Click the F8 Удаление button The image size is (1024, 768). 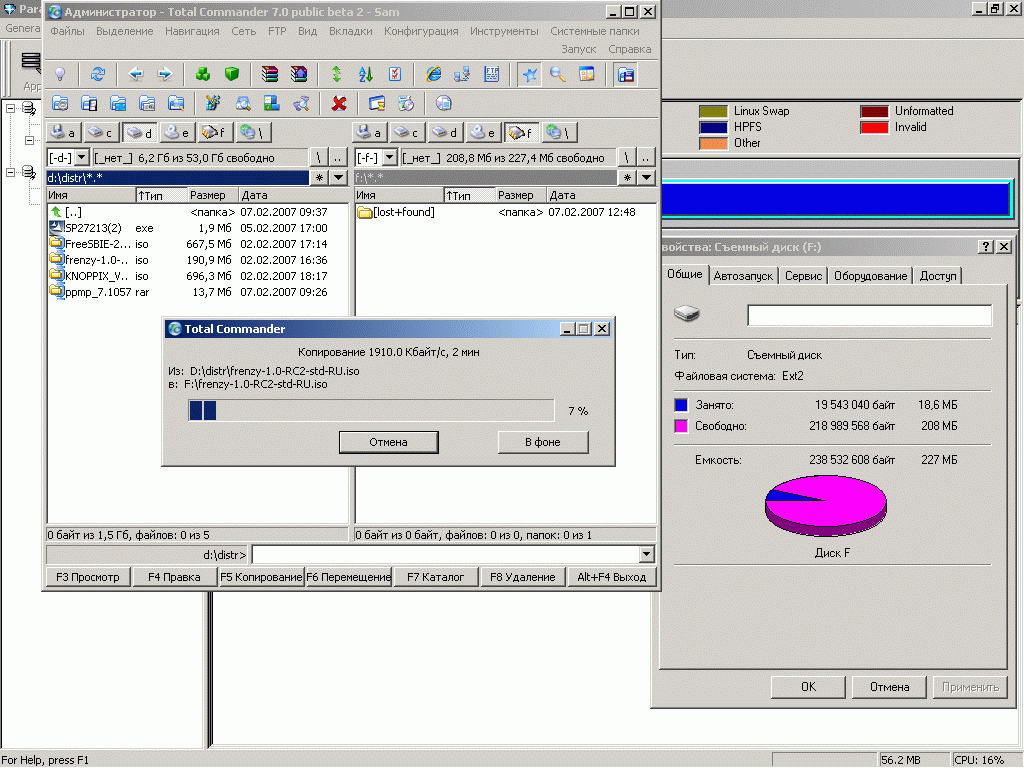point(522,577)
